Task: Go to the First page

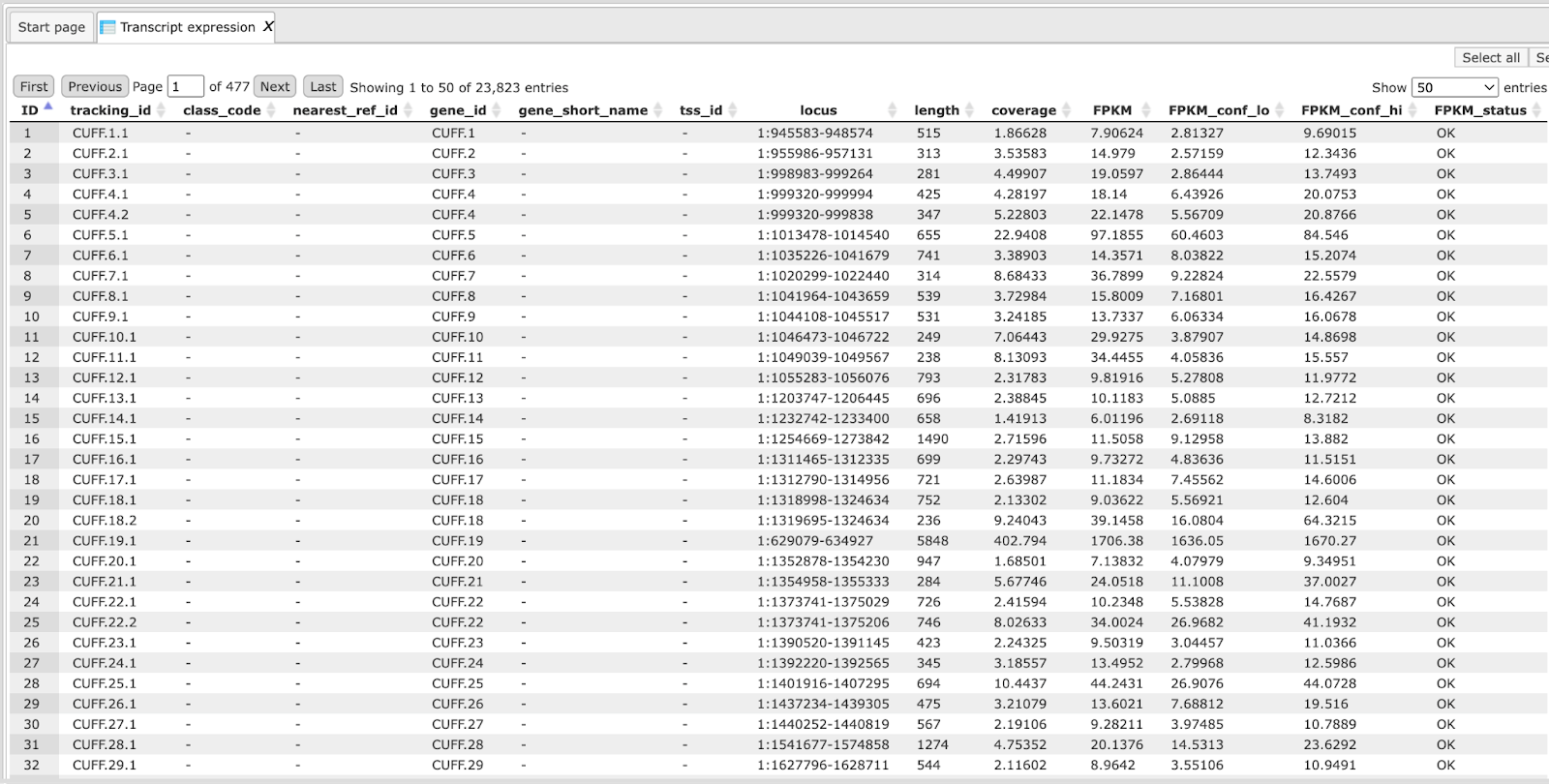Action: [x=34, y=86]
